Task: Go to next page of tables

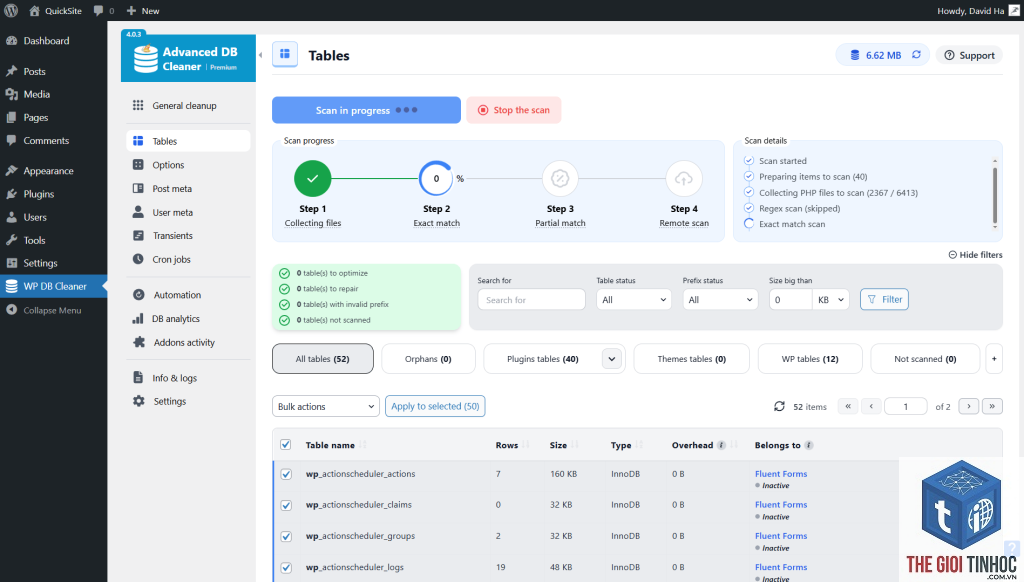Action: pyautogui.click(x=968, y=406)
